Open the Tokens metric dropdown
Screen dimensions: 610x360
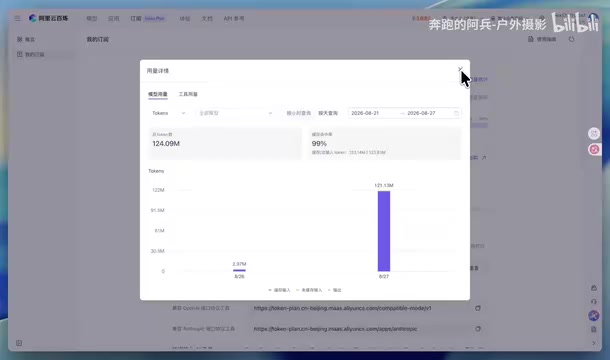(x=168, y=113)
